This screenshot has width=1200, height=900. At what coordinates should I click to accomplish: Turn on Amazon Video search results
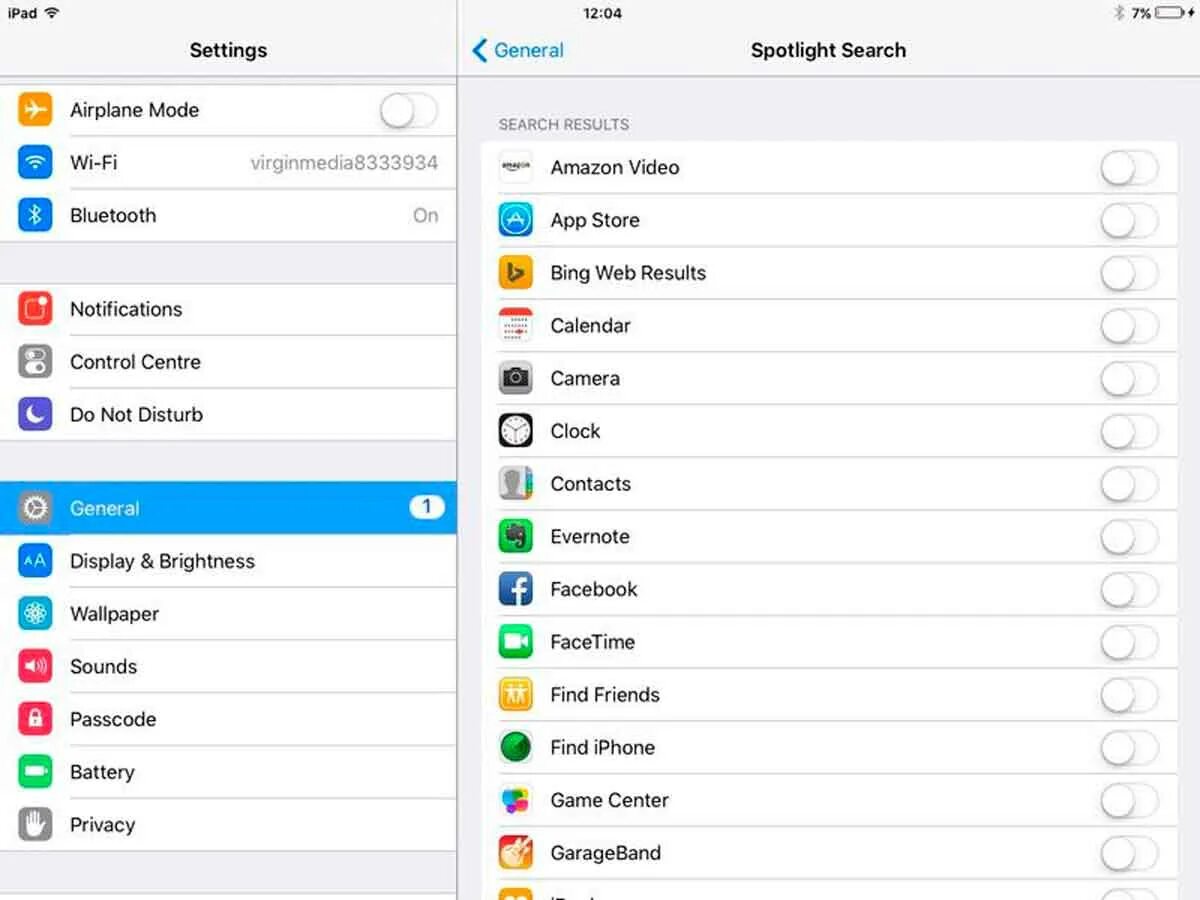coord(1130,168)
